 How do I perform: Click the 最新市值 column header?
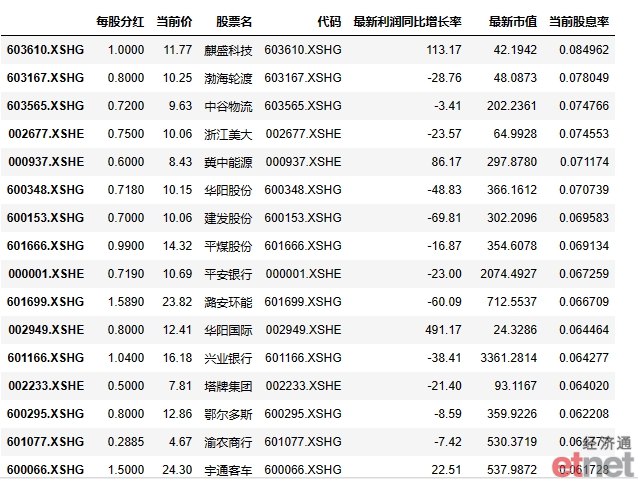click(513, 22)
